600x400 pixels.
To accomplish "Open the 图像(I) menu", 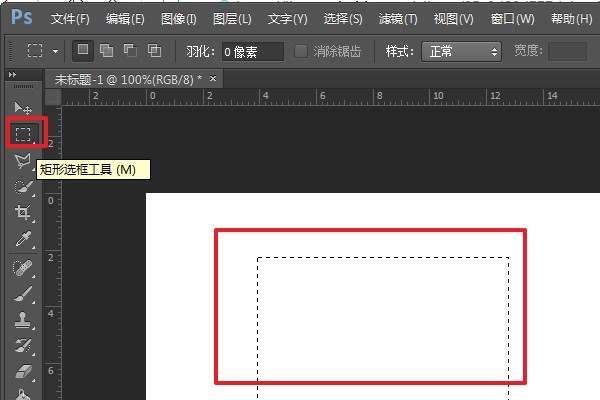I will pyautogui.click(x=179, y=19).
